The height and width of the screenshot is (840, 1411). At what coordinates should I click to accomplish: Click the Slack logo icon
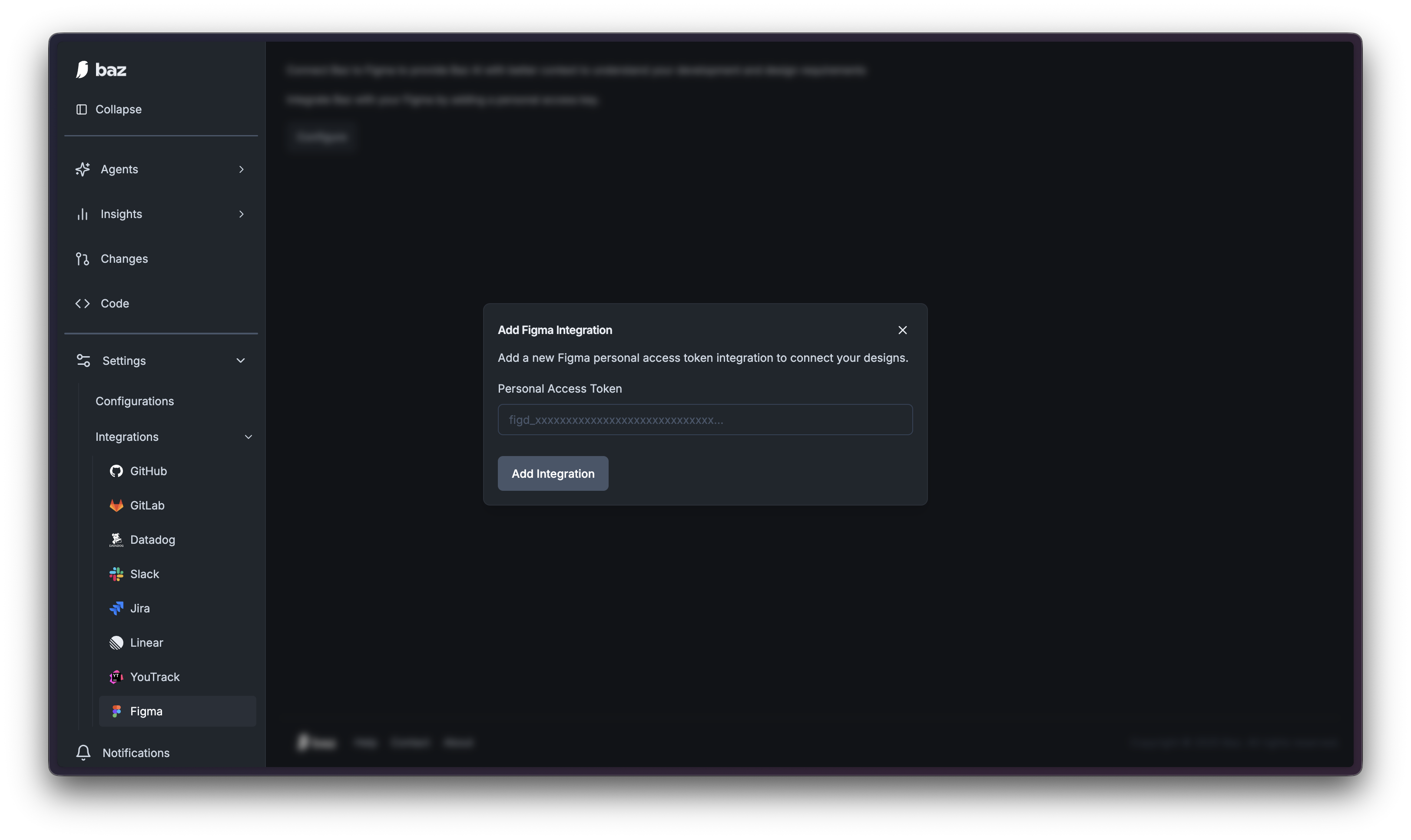(x=116, y=574)
